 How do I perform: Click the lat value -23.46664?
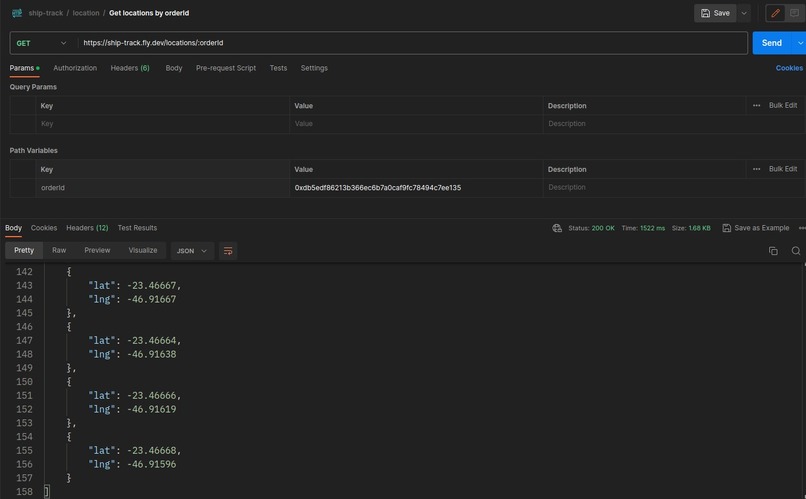tap(152, 340)
